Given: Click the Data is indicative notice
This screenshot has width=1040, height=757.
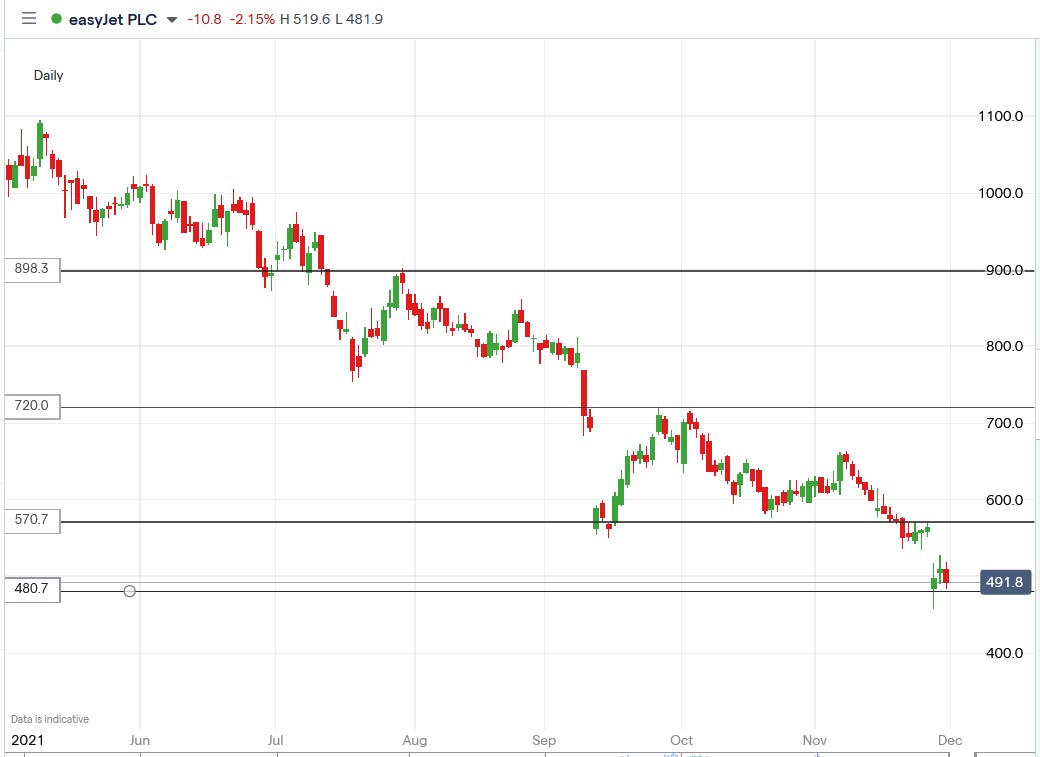Looking at the screenshot, I should coord(48,718).
